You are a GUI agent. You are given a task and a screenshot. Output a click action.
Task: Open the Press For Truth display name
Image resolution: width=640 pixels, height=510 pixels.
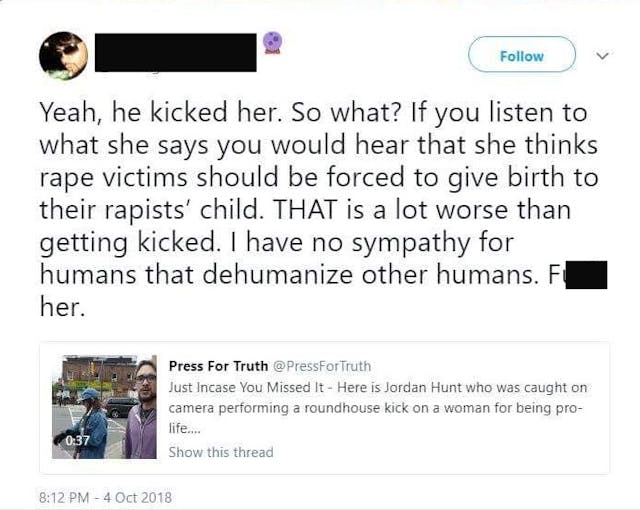click(x=213, y=366)
